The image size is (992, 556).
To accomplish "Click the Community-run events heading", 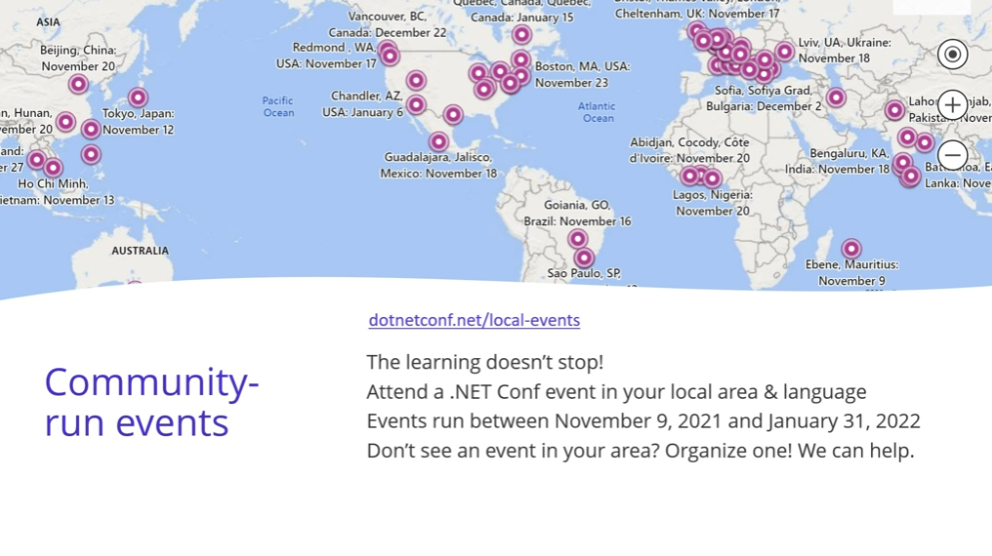I will 151,402.
